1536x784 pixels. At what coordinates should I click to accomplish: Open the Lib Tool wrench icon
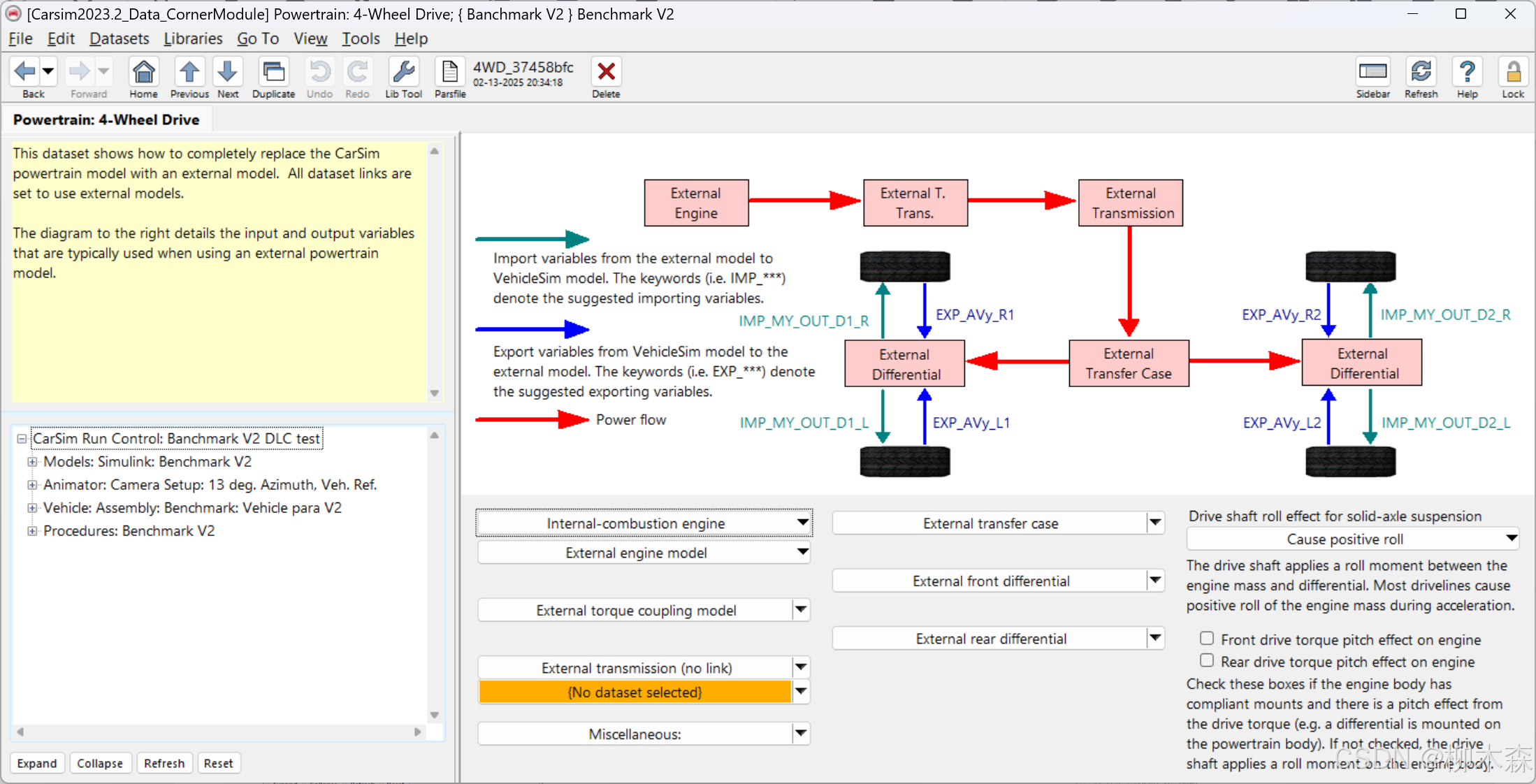click(x=403, y=72)
